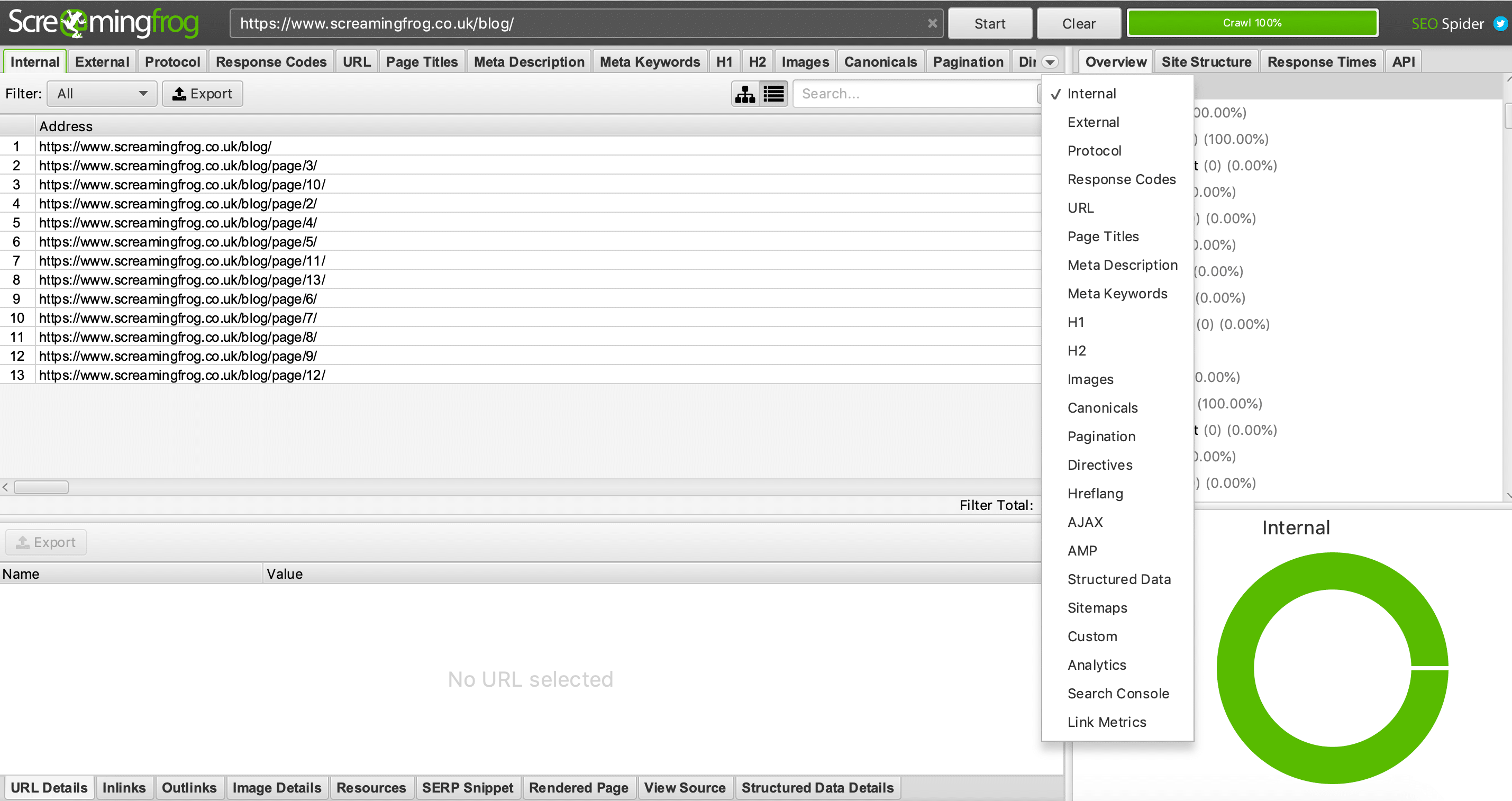This screenshot has width=1512, height=801.
Task: Click the Screaming Frog logo
Action: tap(103, 23)
